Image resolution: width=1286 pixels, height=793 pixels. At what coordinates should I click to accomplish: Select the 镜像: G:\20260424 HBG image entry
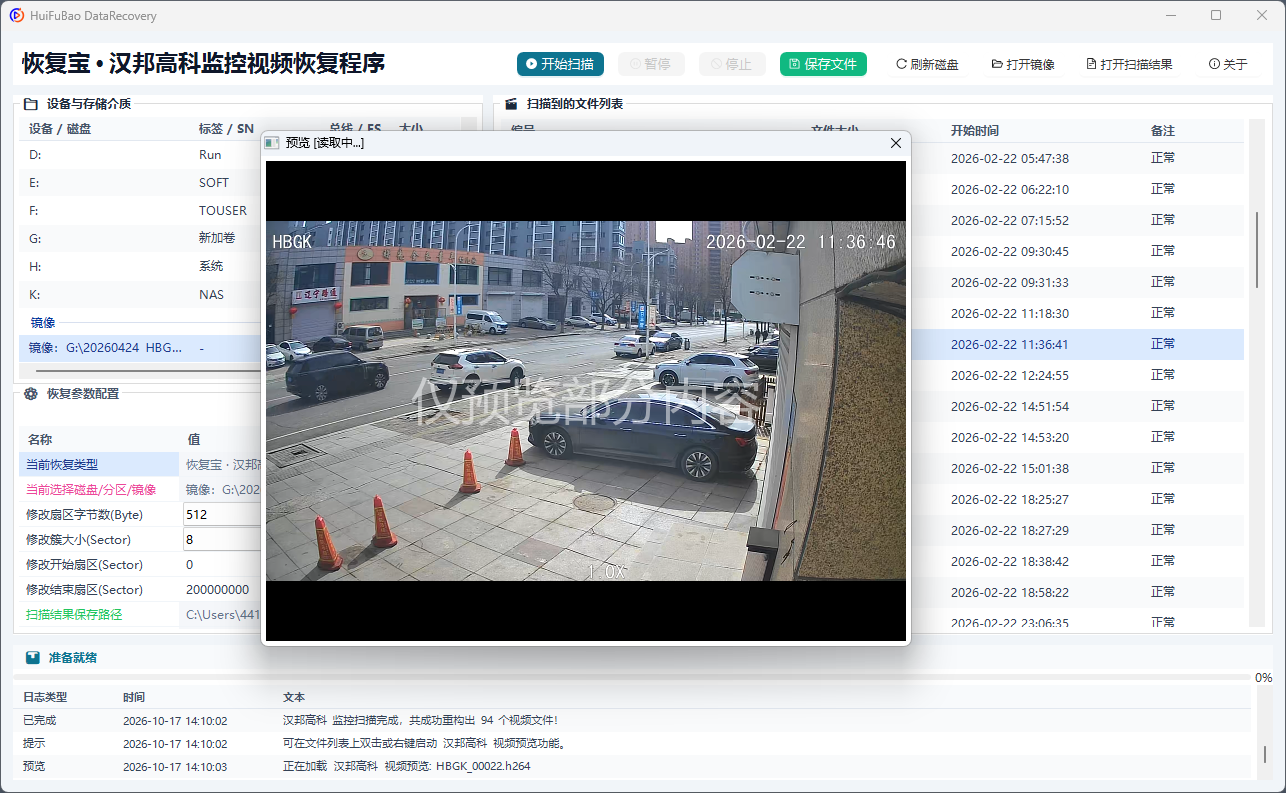pos(140,348)
